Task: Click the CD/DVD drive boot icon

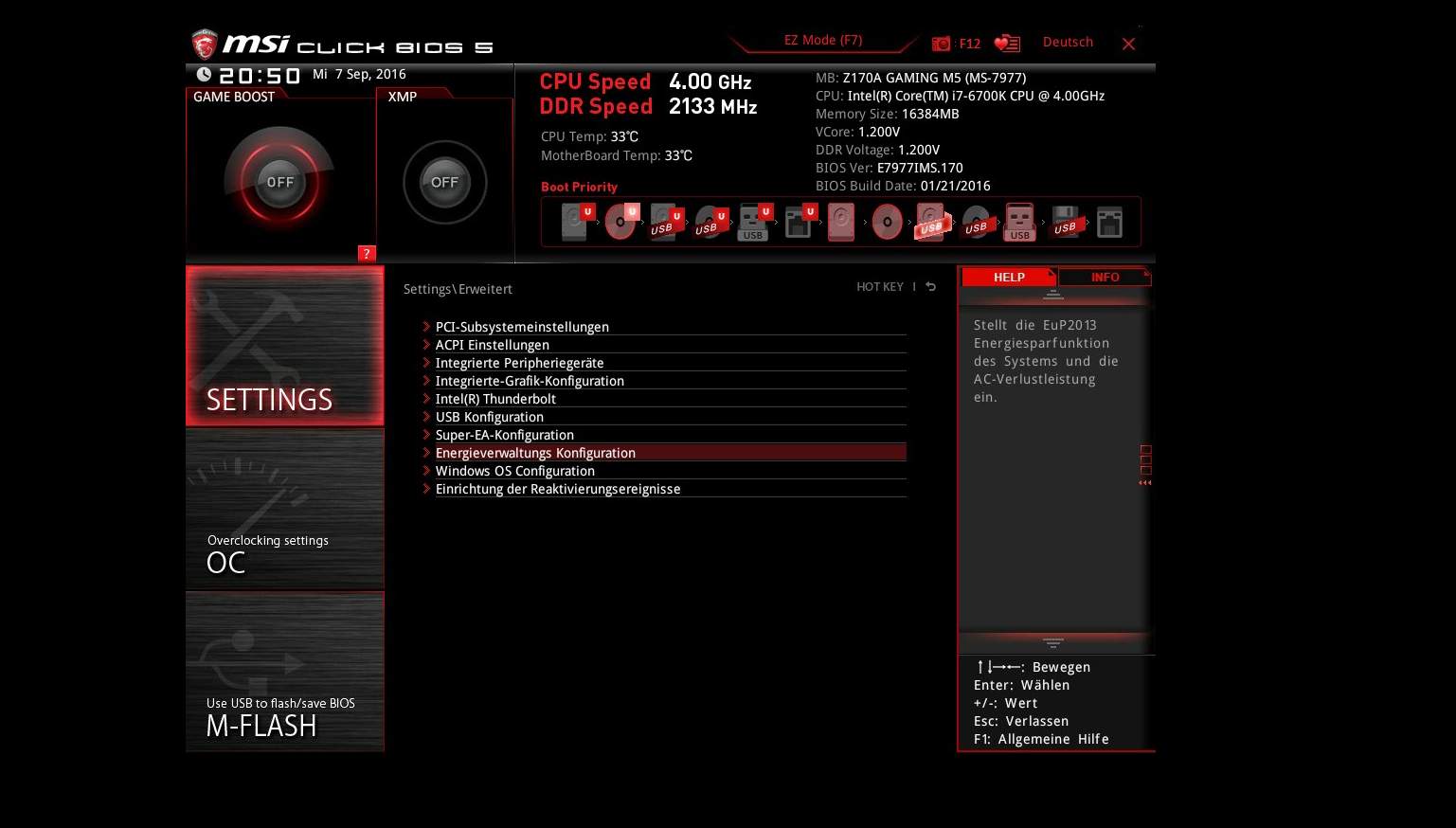Action: coord(620,221)
